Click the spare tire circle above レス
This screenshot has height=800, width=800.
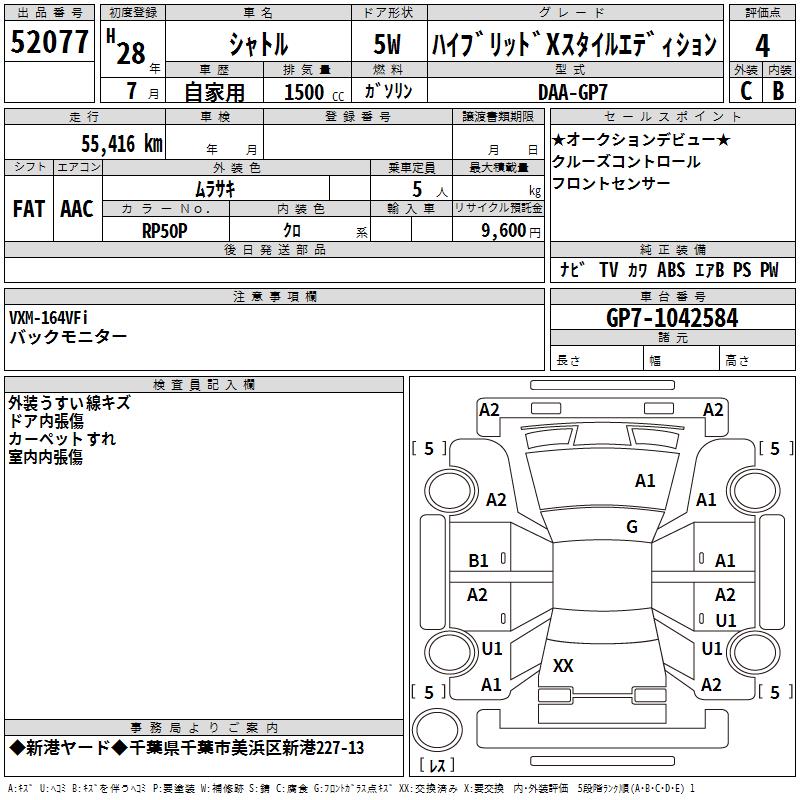(x=437, y=730)
